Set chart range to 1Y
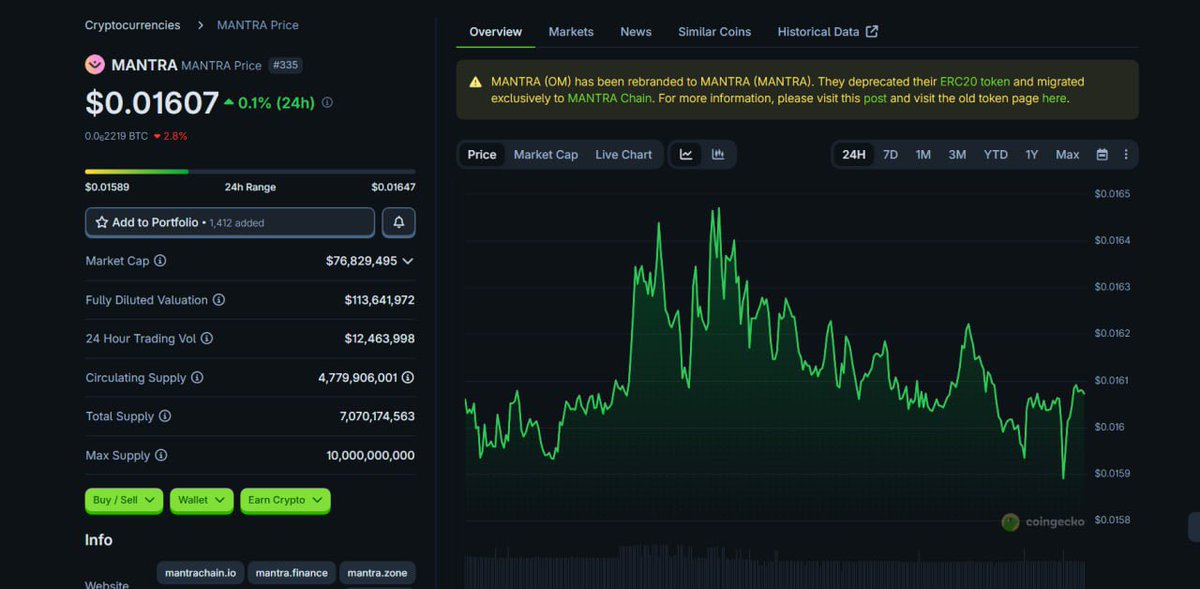This screenshot has height=589, width=1200. (1031, 154)
